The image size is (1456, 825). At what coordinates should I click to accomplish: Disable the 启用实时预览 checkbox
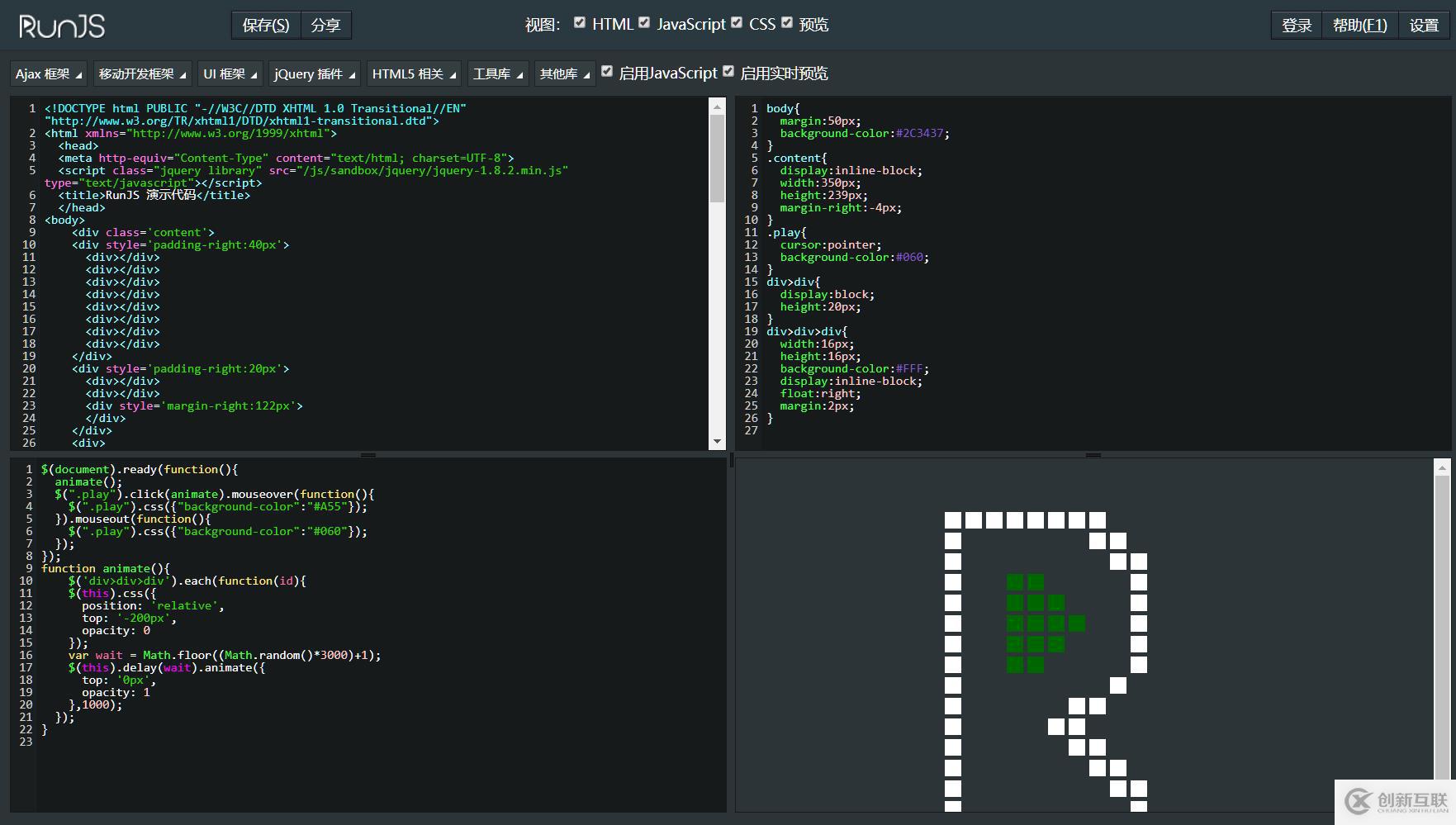[x=728, y=72]
